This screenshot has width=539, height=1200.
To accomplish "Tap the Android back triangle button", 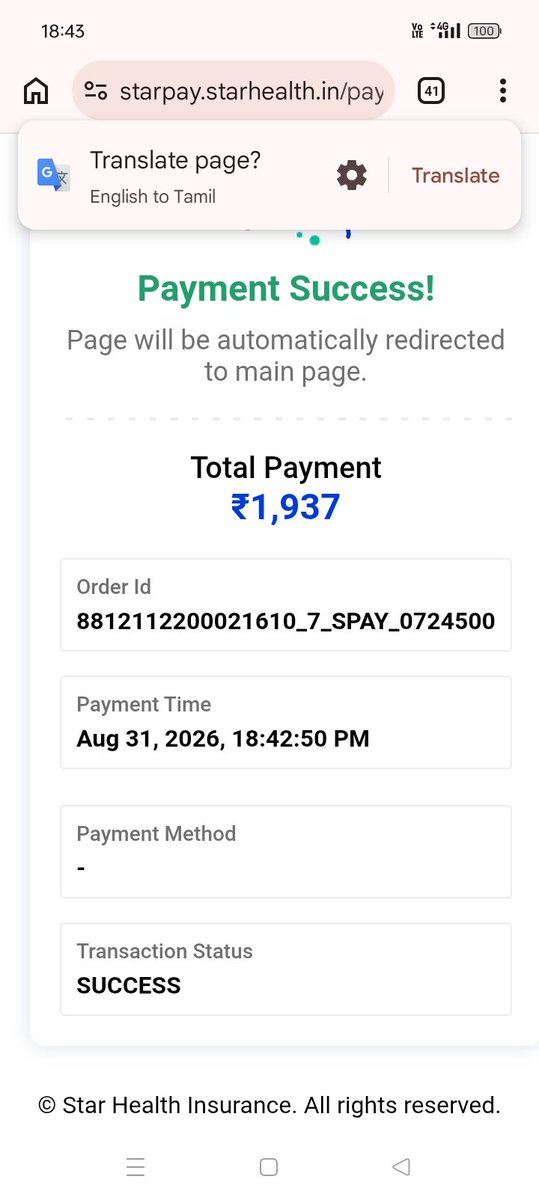I will pyautogui.click(x=402, y=1166).
